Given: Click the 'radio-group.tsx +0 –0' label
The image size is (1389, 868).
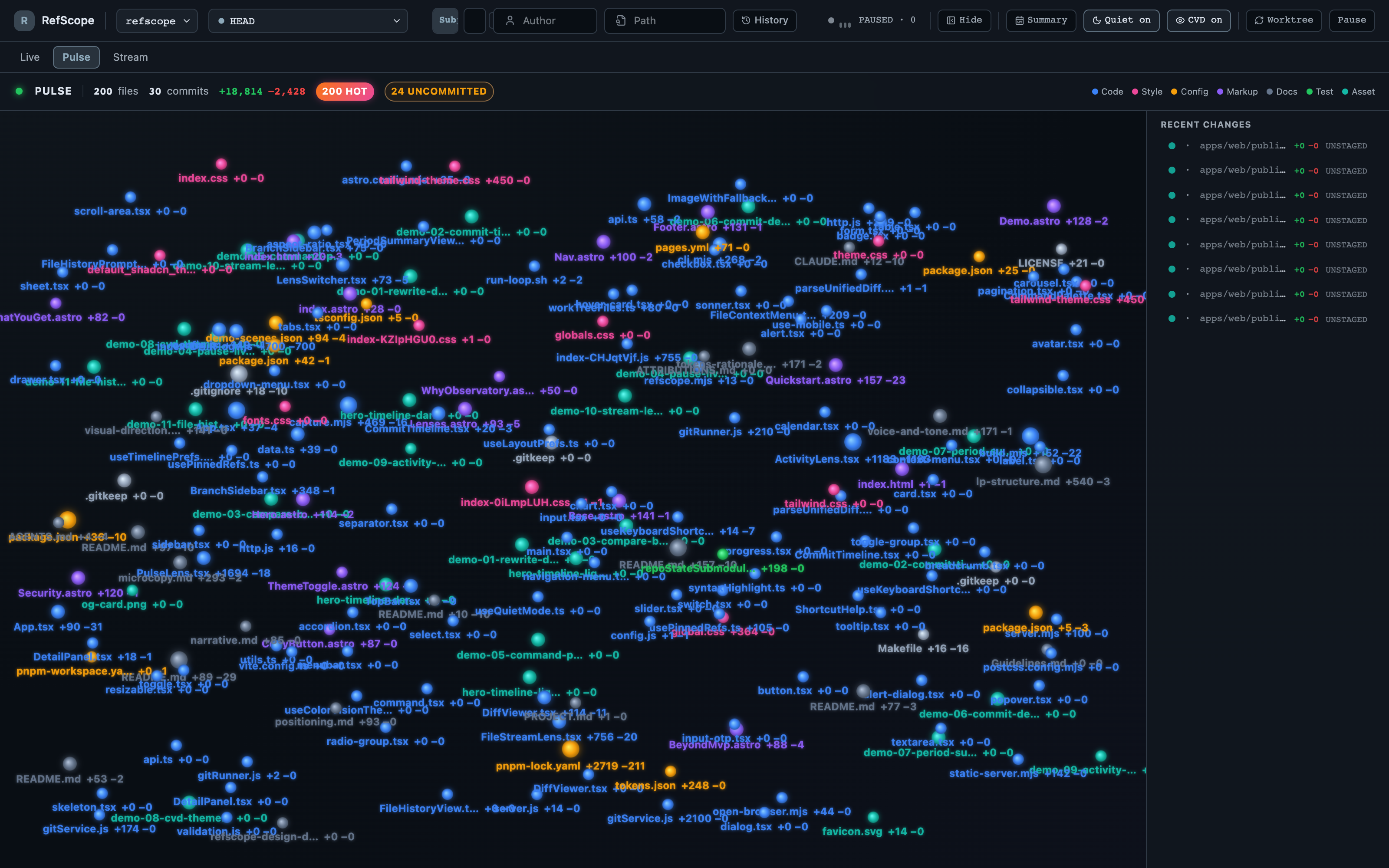Looking at the screenshot, I should point(386,742).
